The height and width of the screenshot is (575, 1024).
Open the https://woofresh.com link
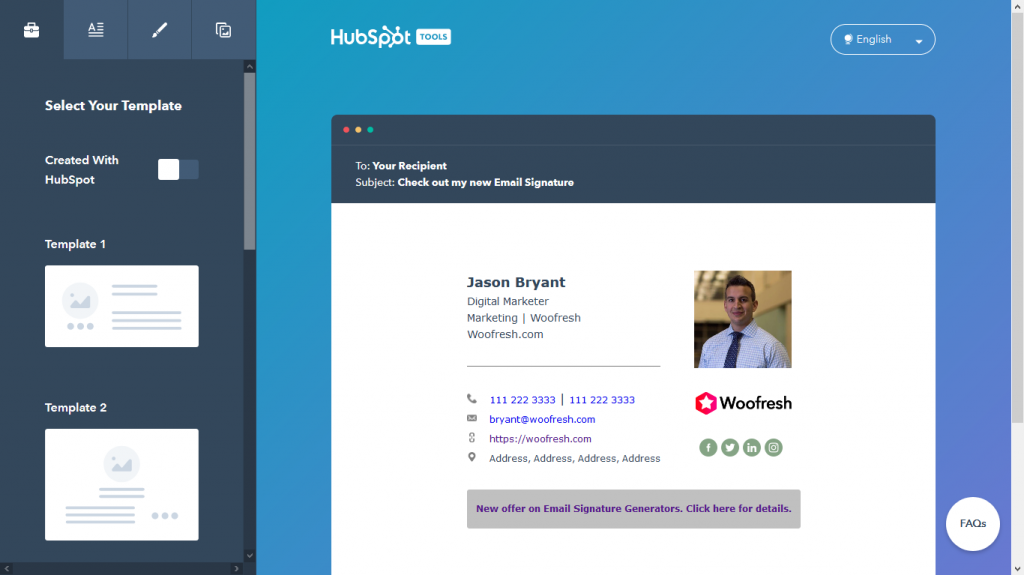[540, 439]
